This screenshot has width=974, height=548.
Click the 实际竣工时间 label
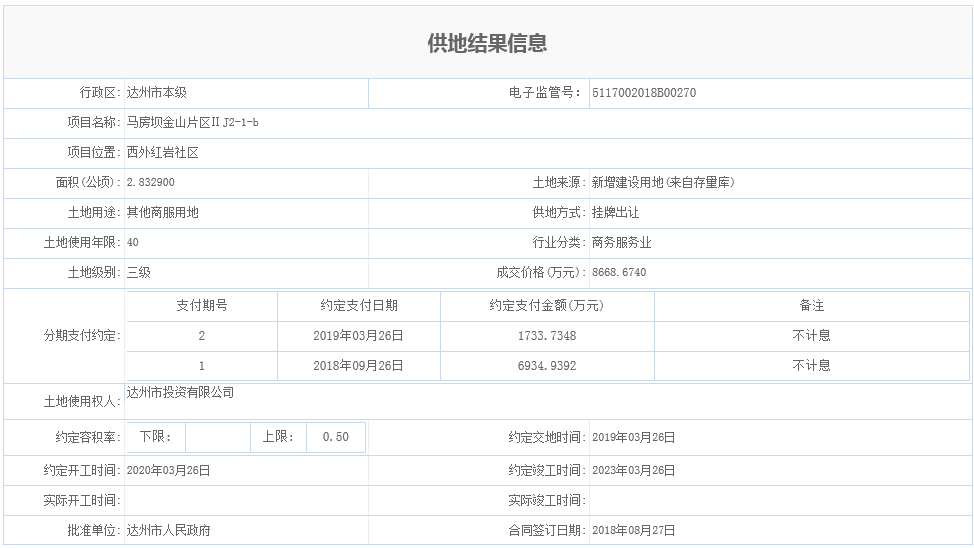[547, 500]
